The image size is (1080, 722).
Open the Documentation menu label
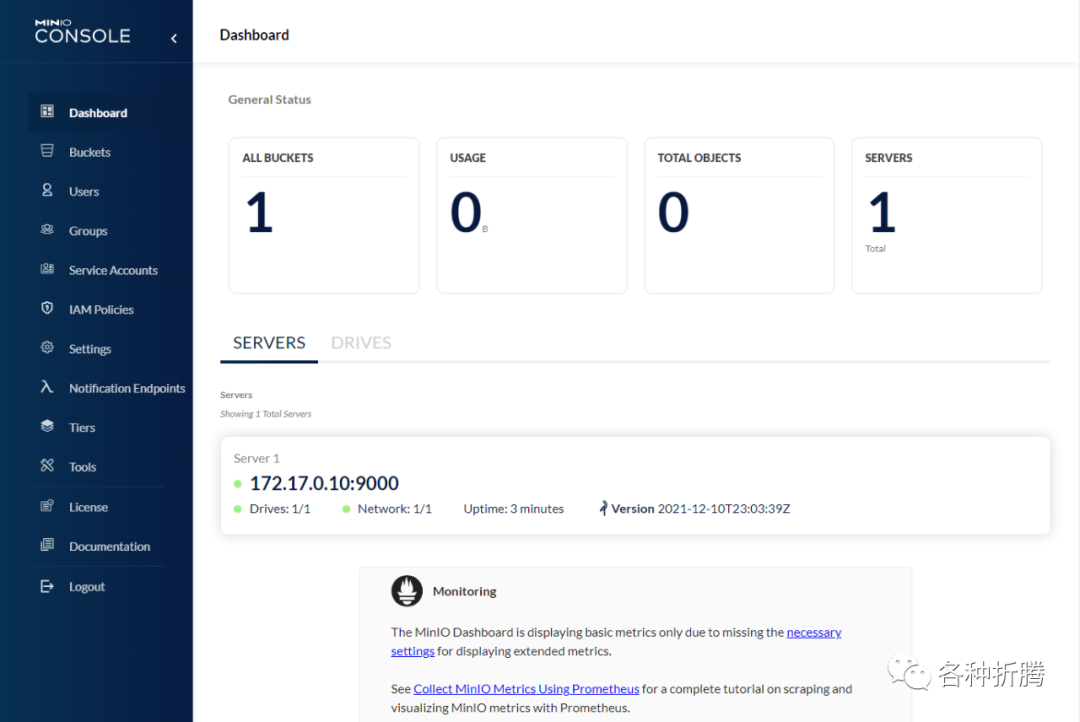tap(110, 546)
